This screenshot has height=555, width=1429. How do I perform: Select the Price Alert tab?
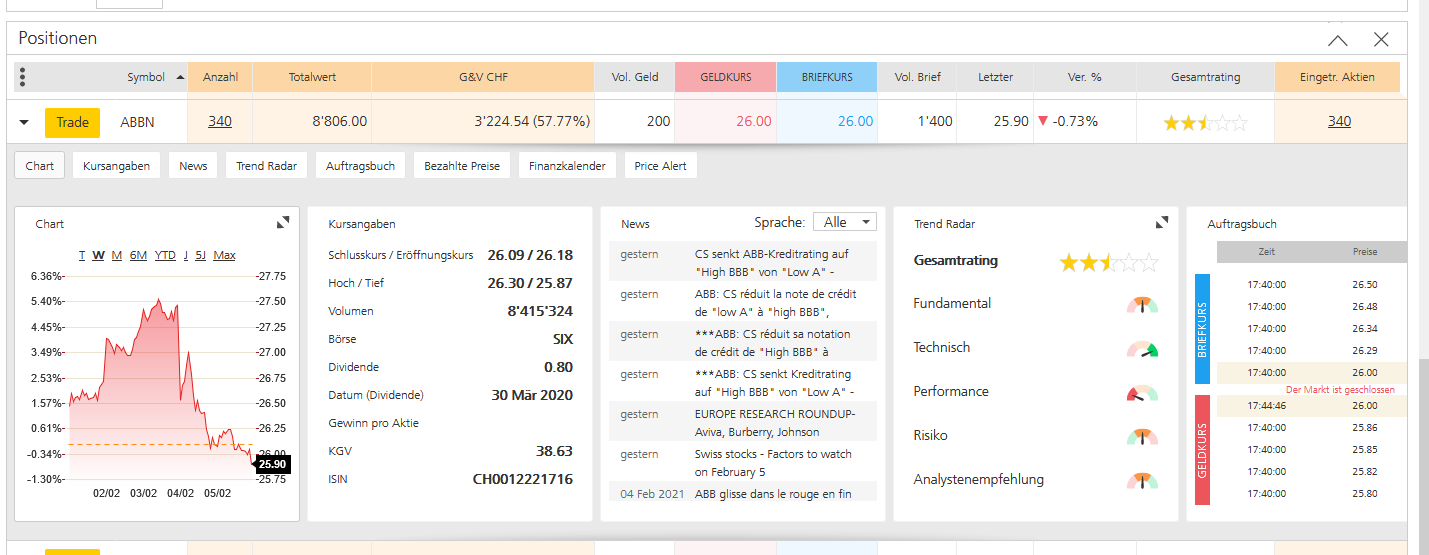[x=660, y=166]
